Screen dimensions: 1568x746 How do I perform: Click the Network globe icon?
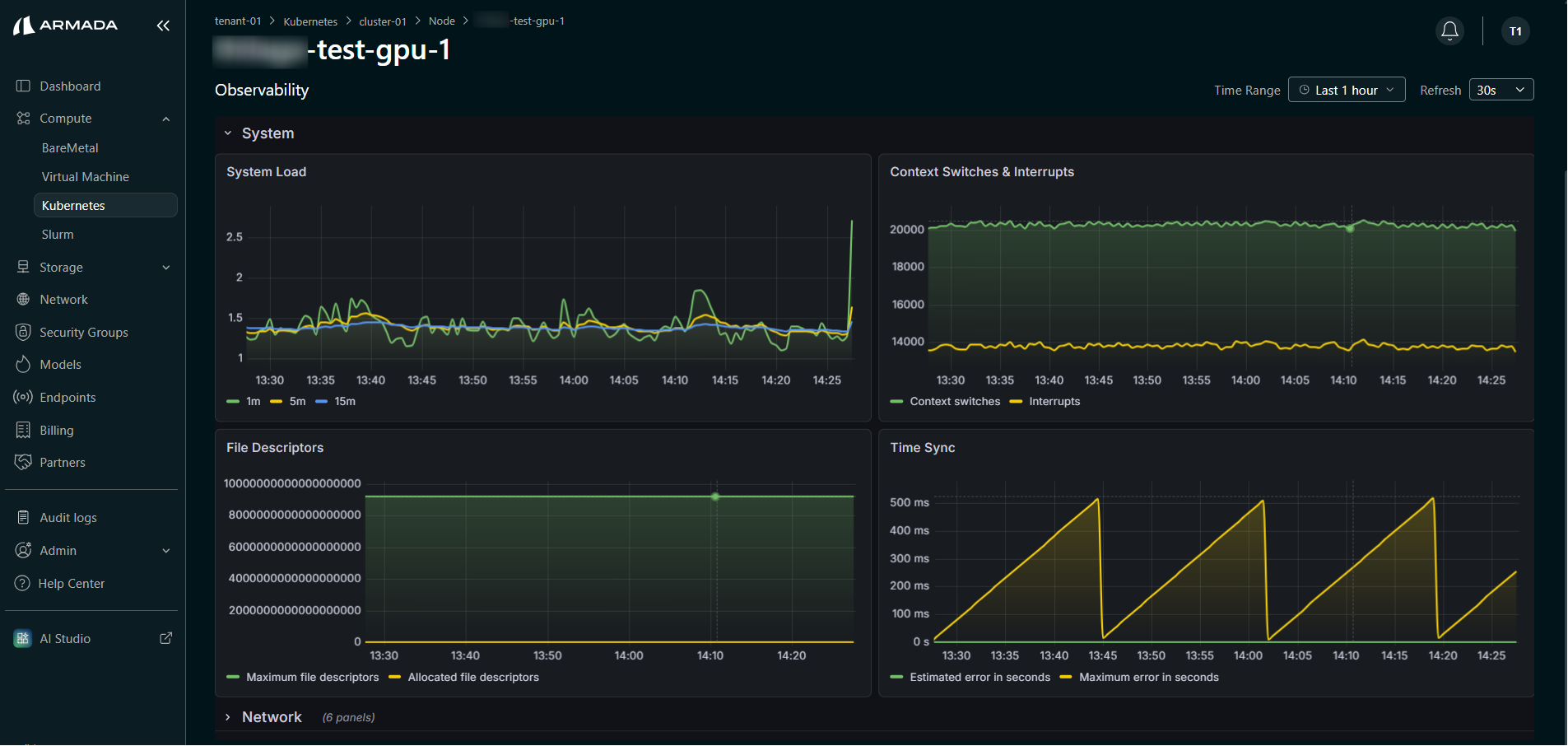[x=23, y=300]
